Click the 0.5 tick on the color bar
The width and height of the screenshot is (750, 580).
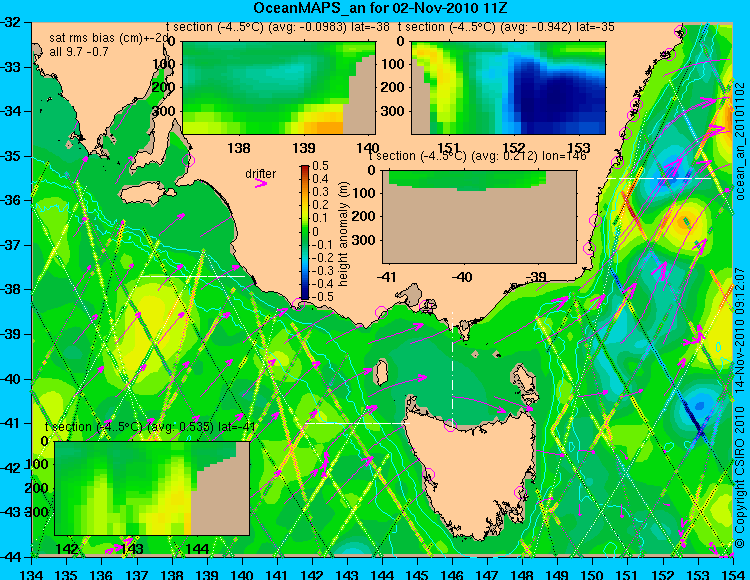pyautogui.click(x=320, y=166)
